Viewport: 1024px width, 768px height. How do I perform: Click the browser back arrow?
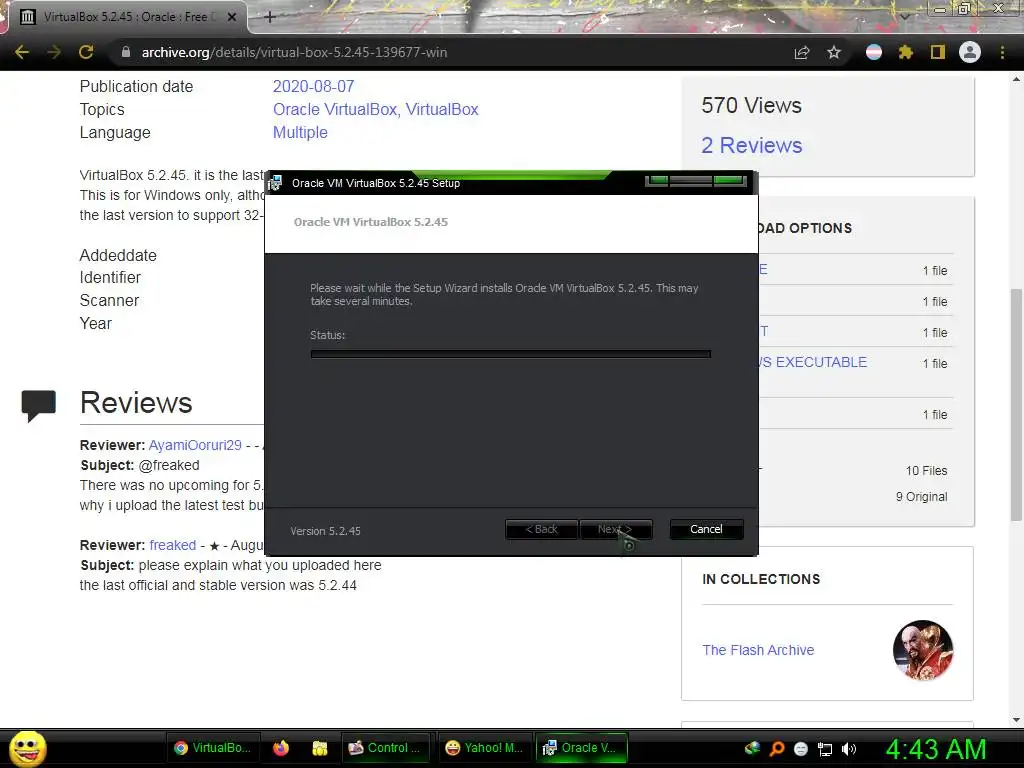[x=22, y=52]
